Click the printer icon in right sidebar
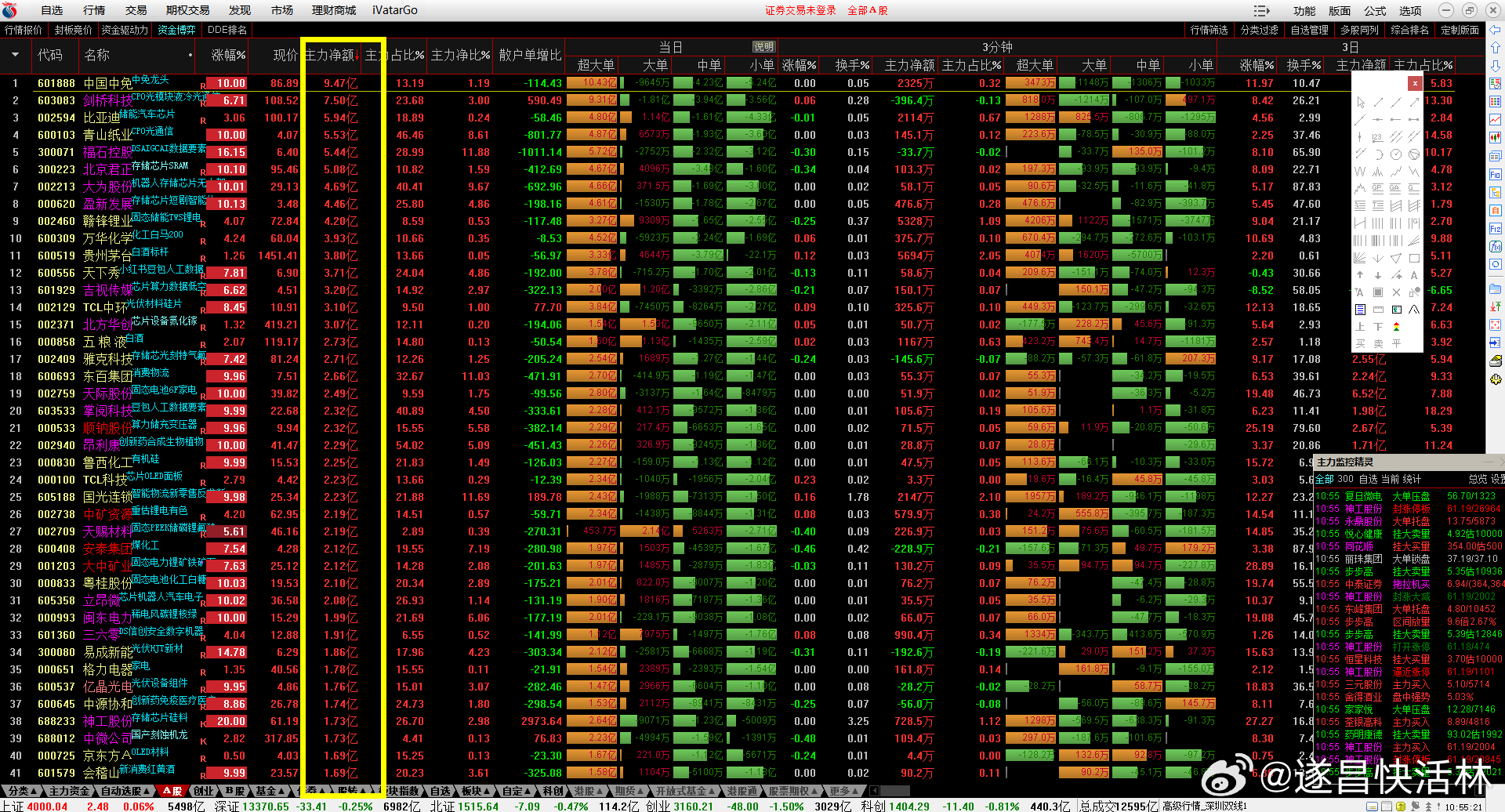1505x812 pixels. click(x=1496, y=361)
